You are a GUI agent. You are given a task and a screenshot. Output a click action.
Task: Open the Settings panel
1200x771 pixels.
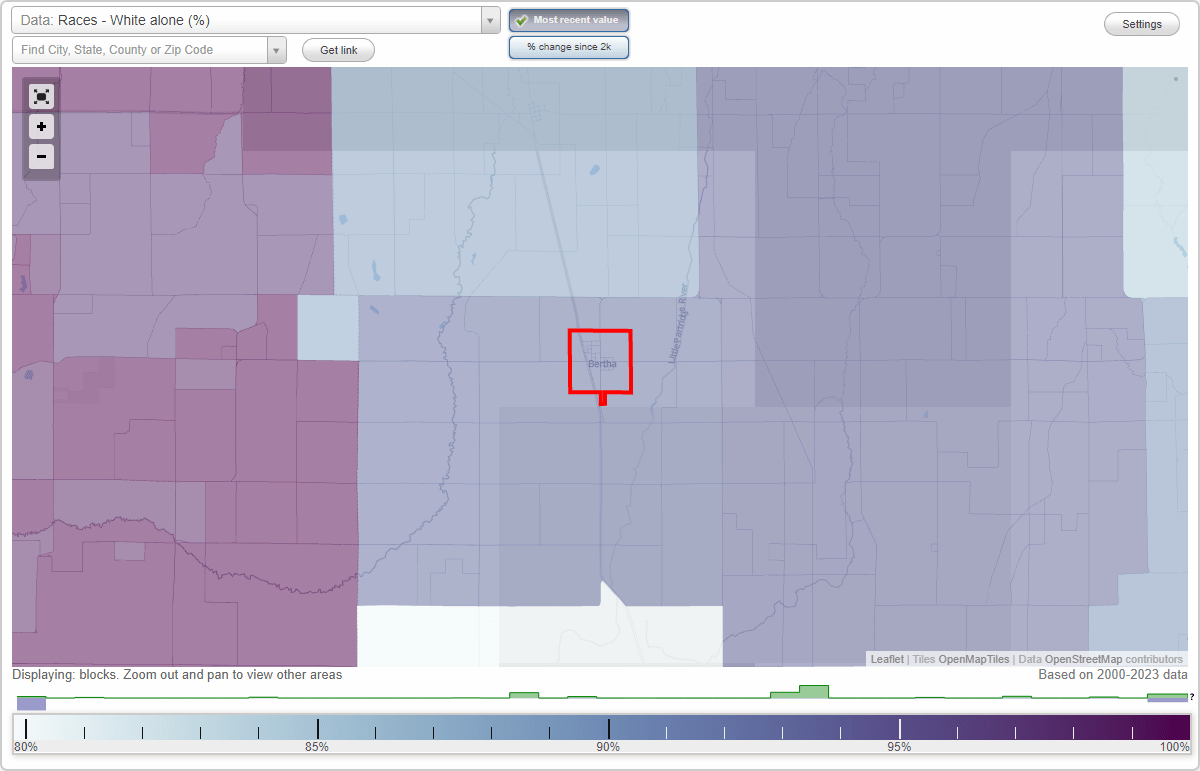pyautogui.click(x=1141, y=23)
